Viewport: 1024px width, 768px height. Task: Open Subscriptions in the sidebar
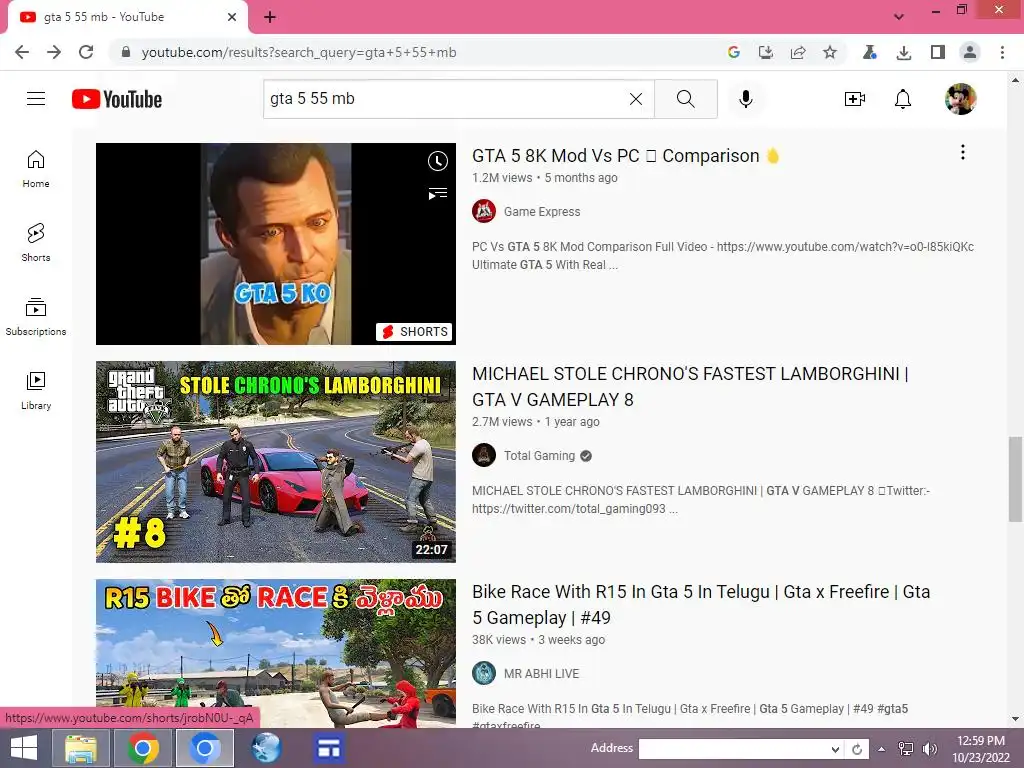pos(36,317)
